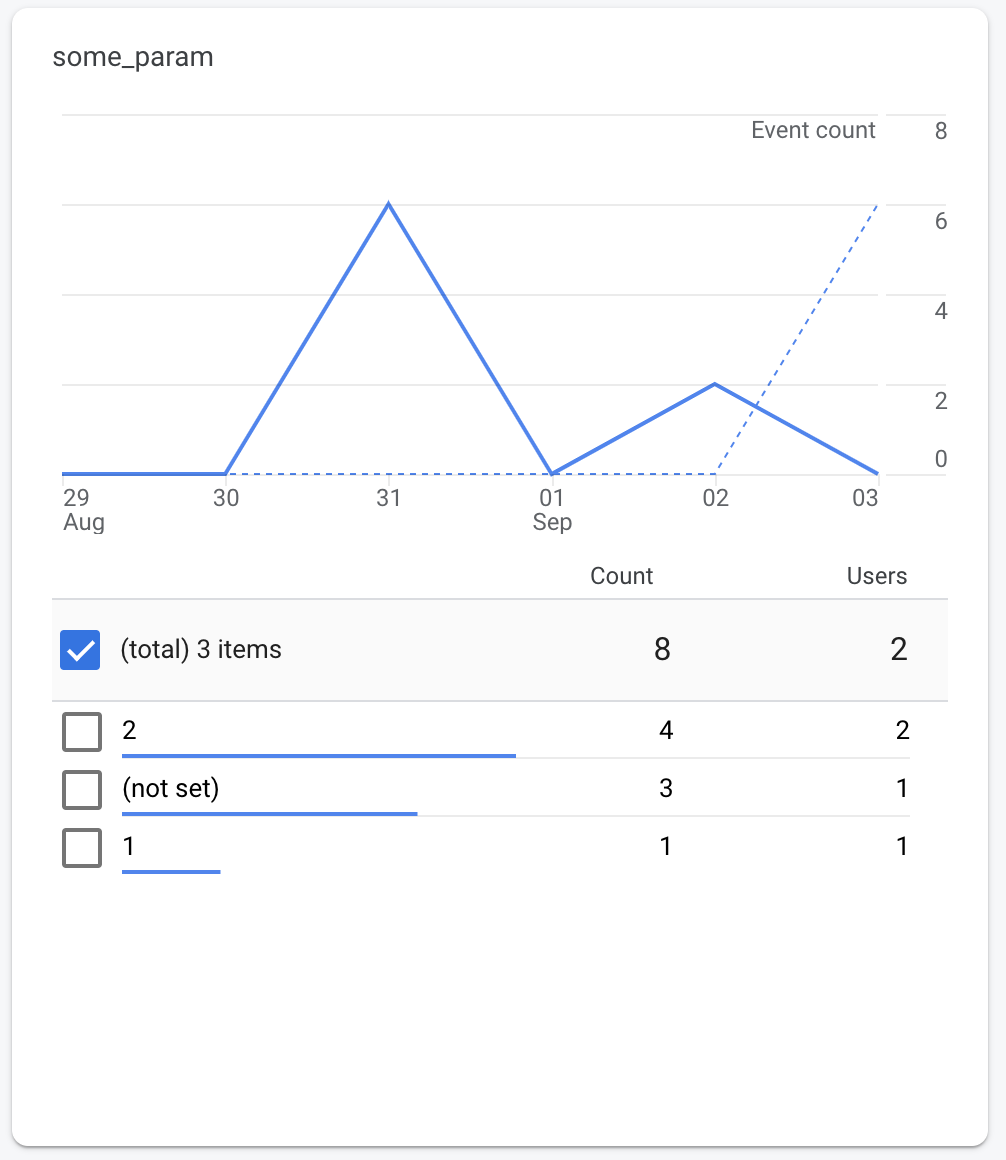Click the some_param chart title
This screenshot has width=1006, height=1160.
[x=133, y=57]
